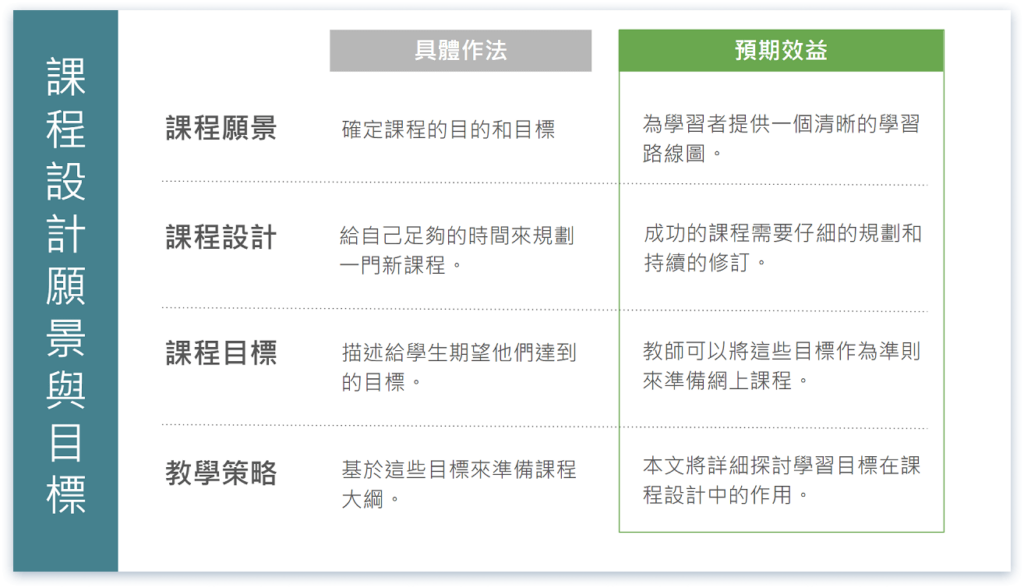Screen dimensions: 1024x588
Task: Select the 課程願景 row label
Action: pyautogui.click(x=221, y=129)
